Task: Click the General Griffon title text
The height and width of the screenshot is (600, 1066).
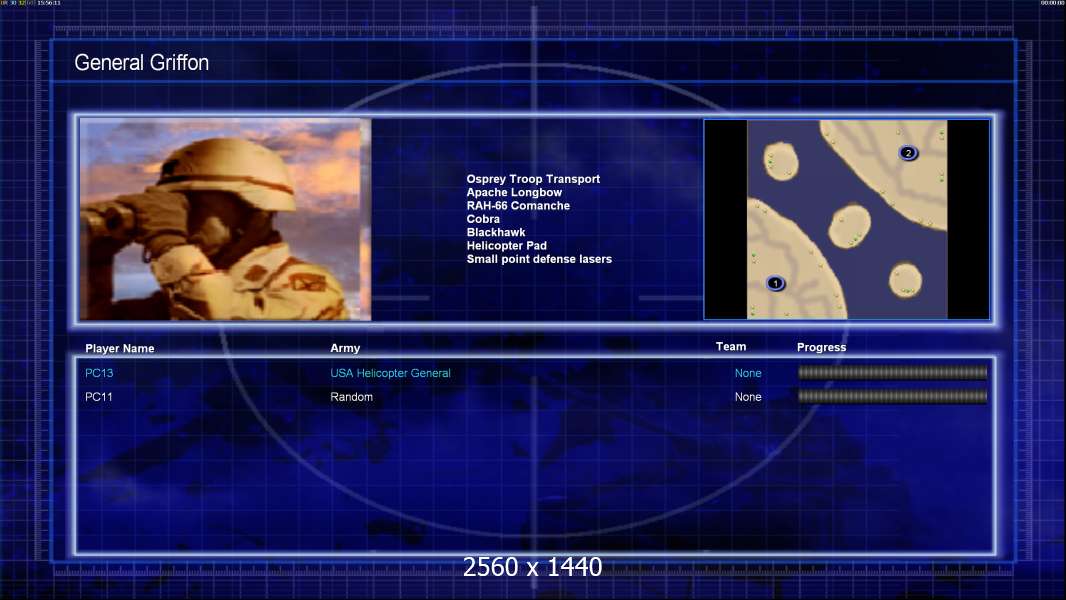Action: [141, 63]
